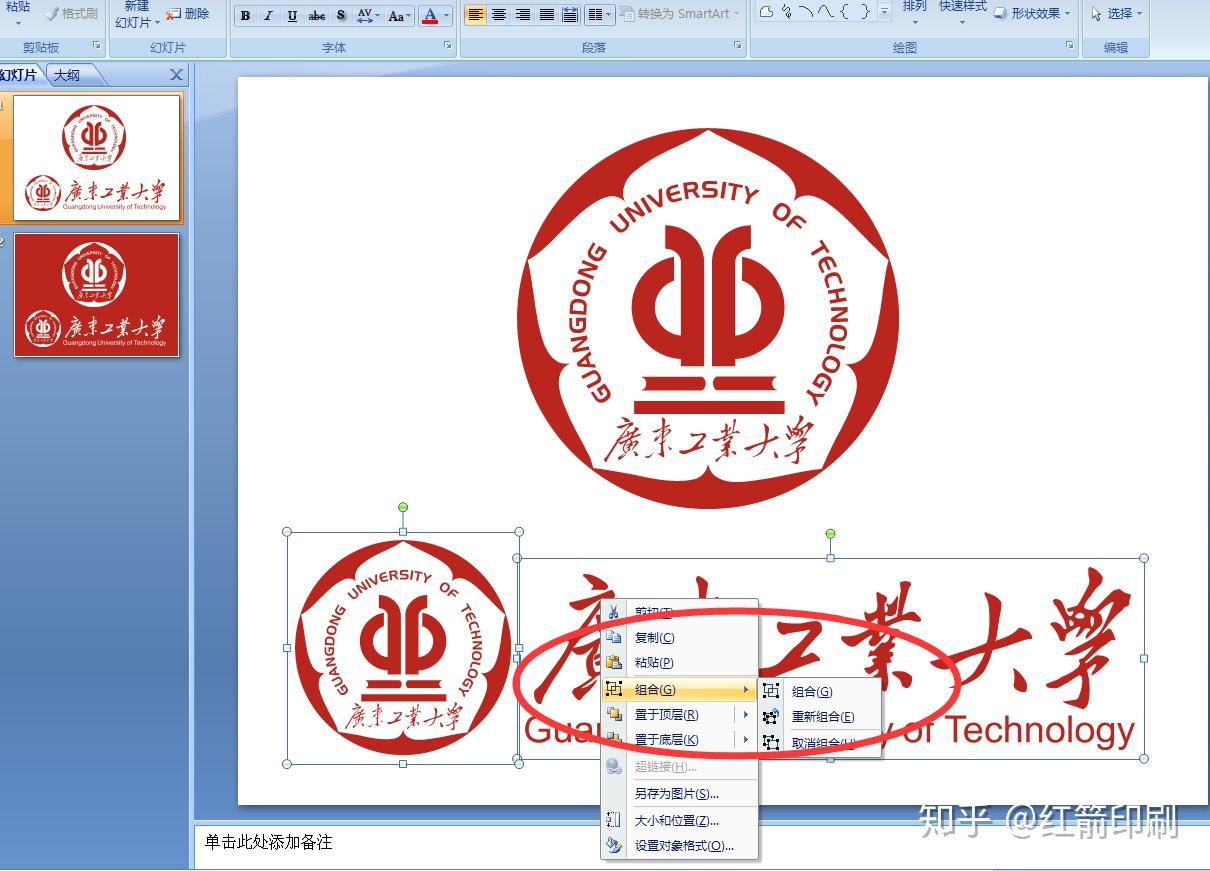Screen dimensions: 1210x871
Task: Click the Cut scissors icon in context menu
Action: pos(614,612)
